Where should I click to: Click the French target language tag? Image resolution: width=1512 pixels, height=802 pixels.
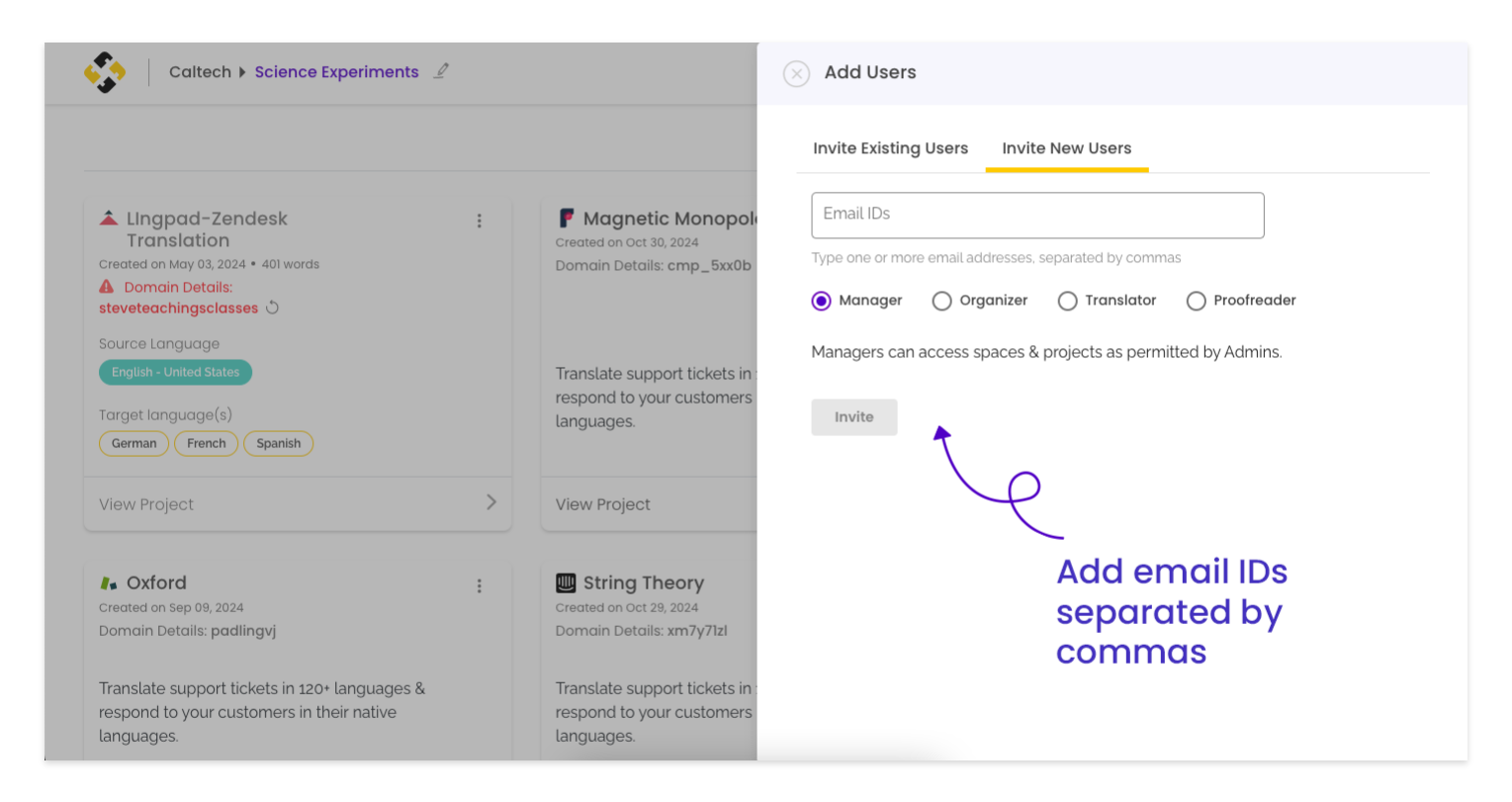click(x=206, y=443)
